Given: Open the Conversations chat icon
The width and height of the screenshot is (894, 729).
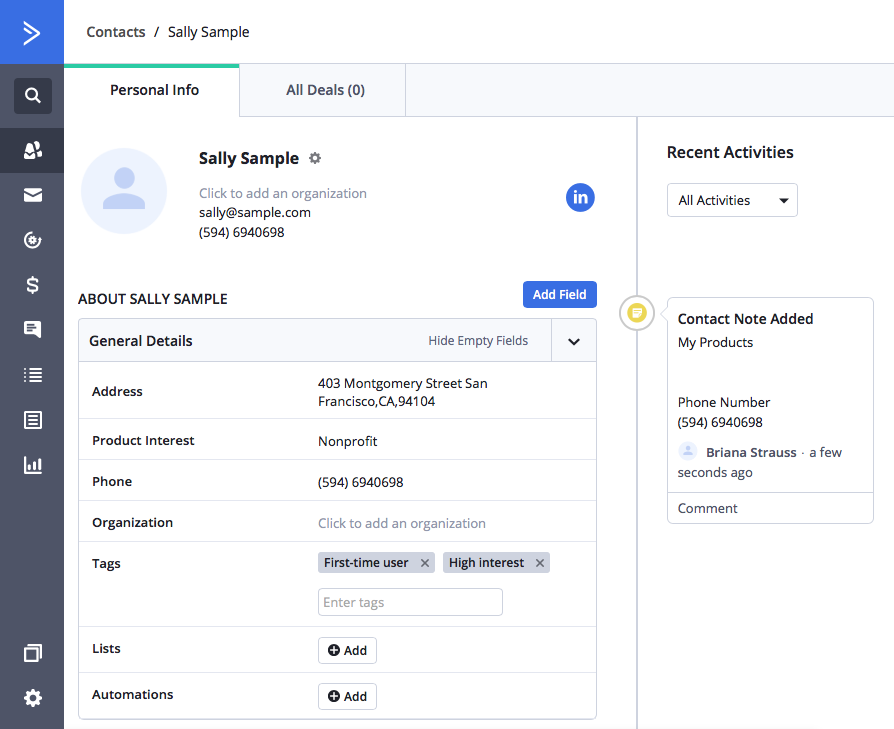Looking at the screenshot, I should point(32,330).
